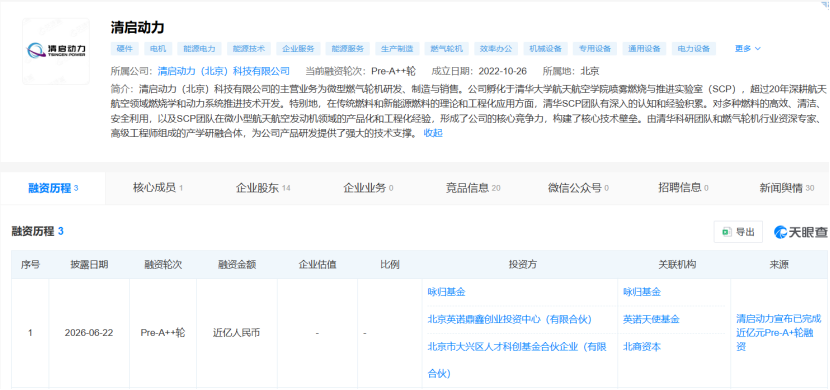Open the 企业业务 tab
Screen dimensions: 830x390
pos(368,187)
